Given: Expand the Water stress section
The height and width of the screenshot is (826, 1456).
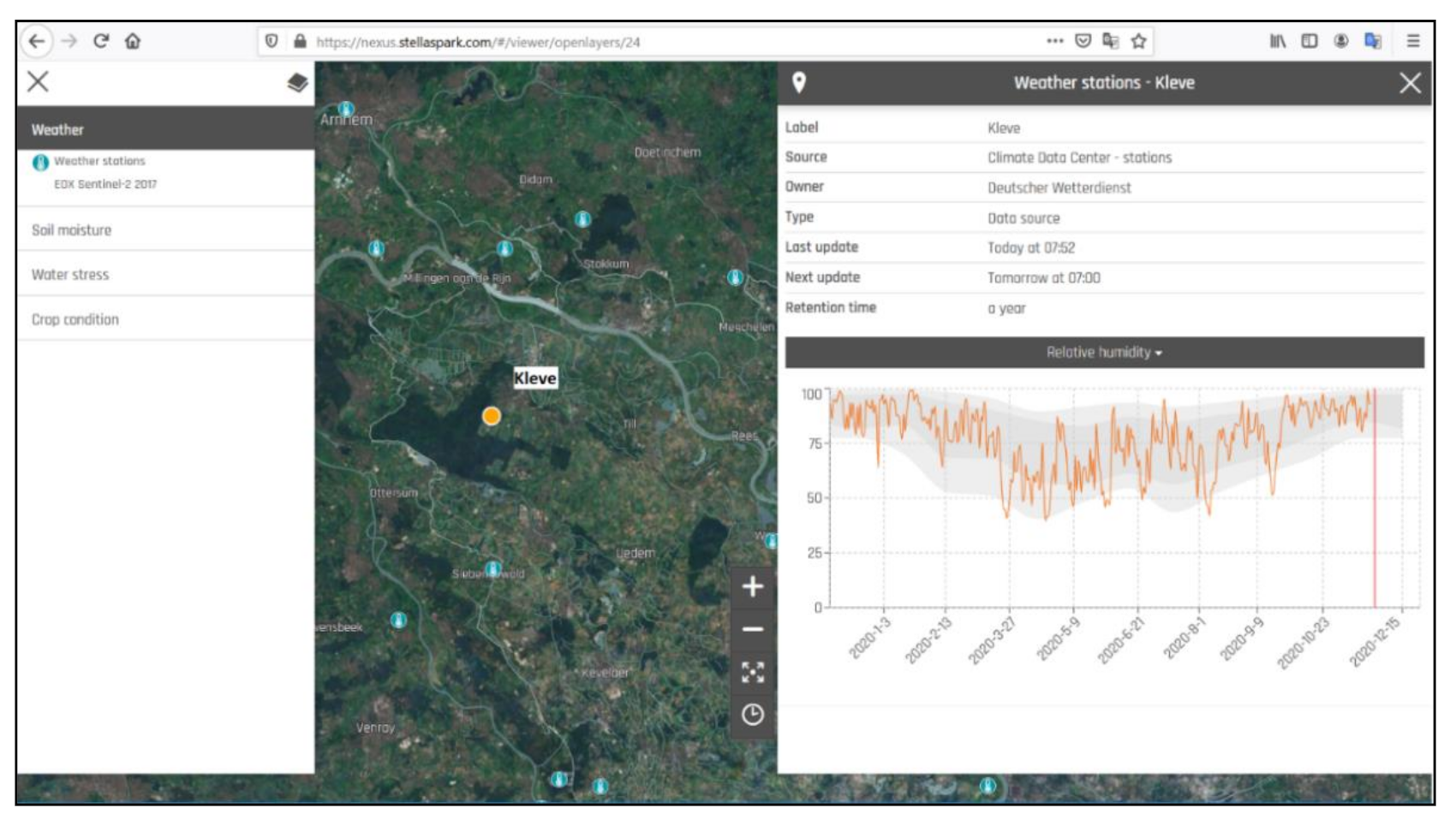Looking at the screenshot, I should pos(70,275).
